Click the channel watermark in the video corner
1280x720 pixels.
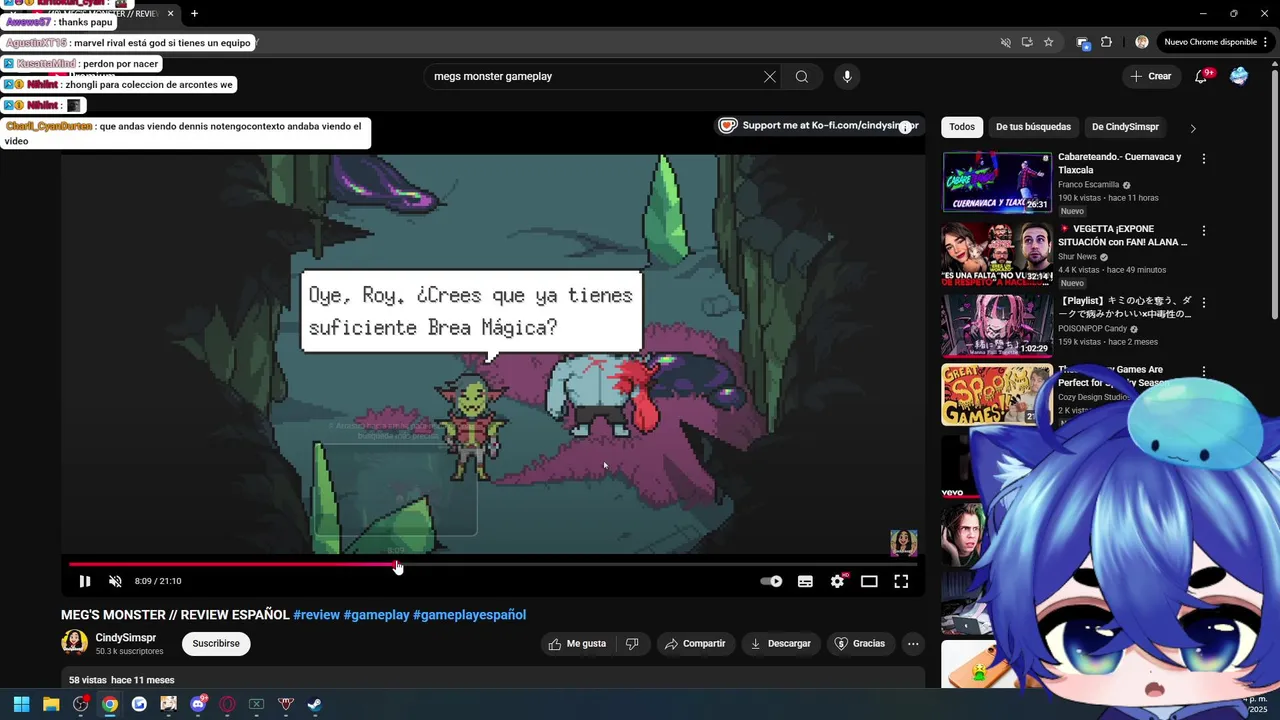pyautogui.click(x=903, y=543)
